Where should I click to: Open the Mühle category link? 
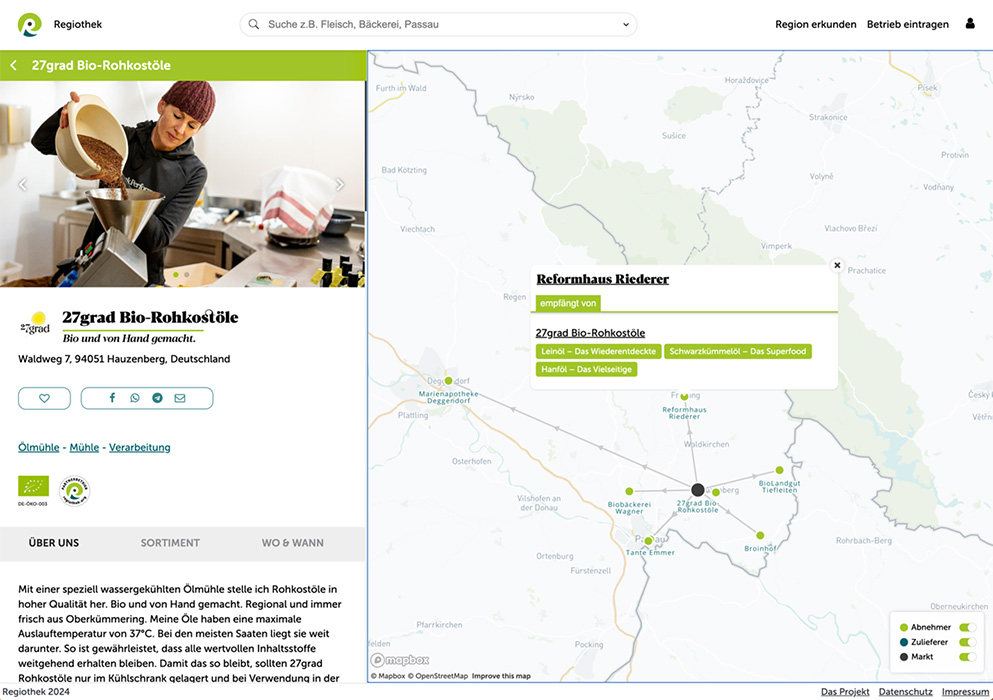(84, 447)
